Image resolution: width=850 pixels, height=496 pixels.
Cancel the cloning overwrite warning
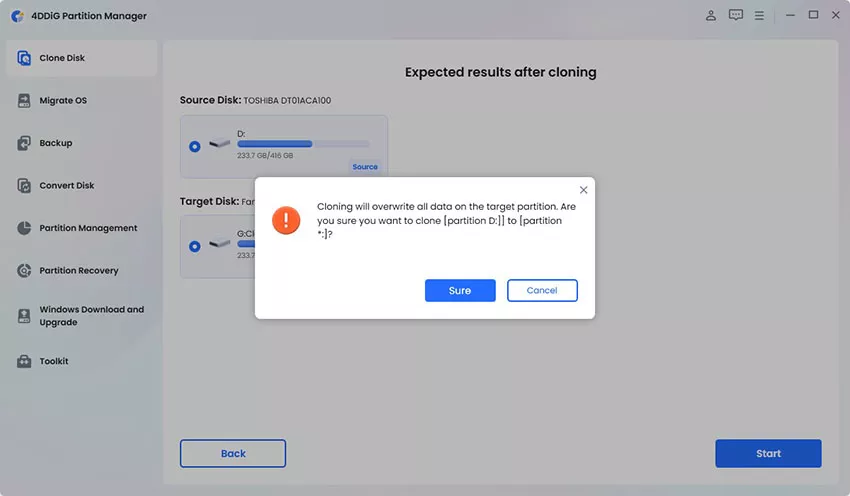click(x=542, y=291)
